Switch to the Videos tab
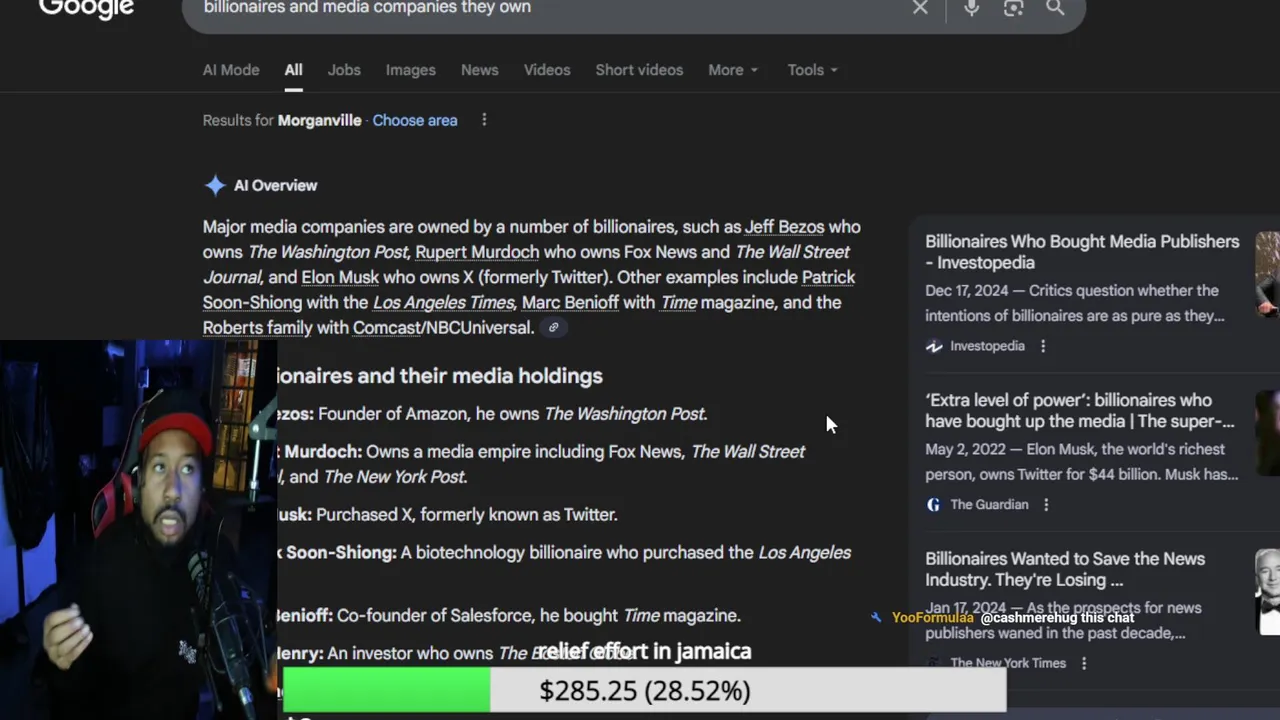 (x=547, y=70)
